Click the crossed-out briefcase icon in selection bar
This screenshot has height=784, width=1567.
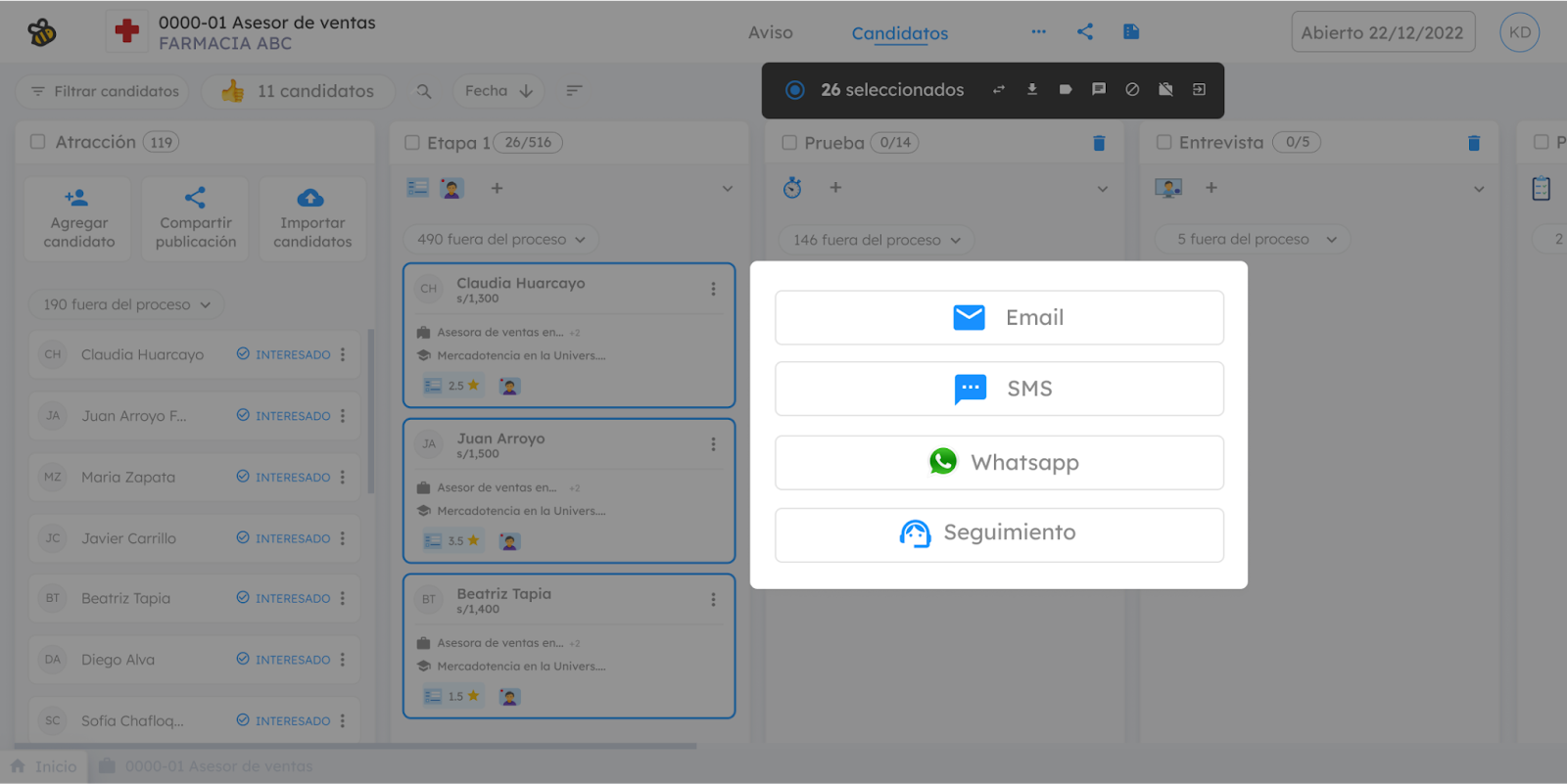pos(1165,89)
